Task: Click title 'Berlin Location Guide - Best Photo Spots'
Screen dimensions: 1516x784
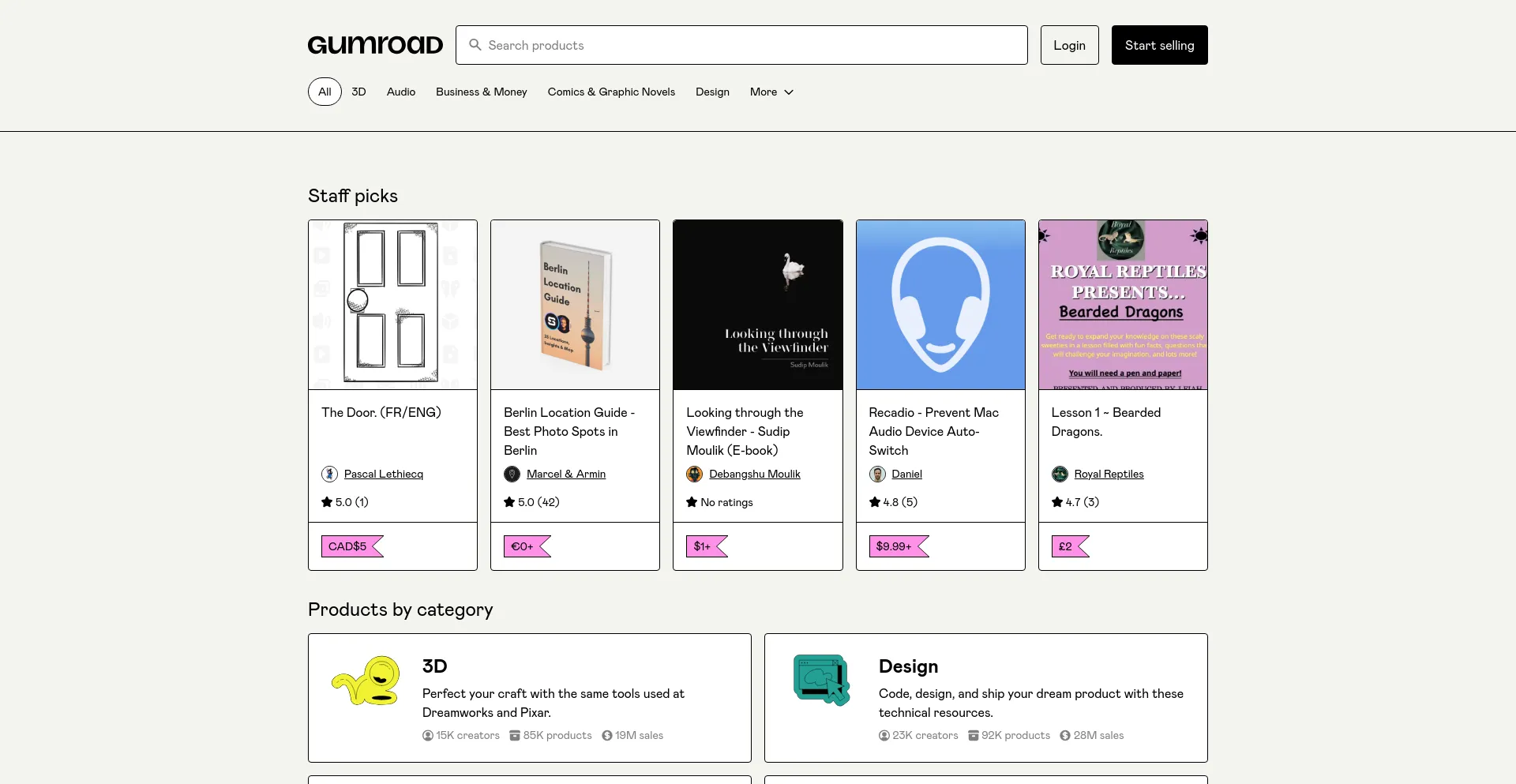Action: pos(569,431)
